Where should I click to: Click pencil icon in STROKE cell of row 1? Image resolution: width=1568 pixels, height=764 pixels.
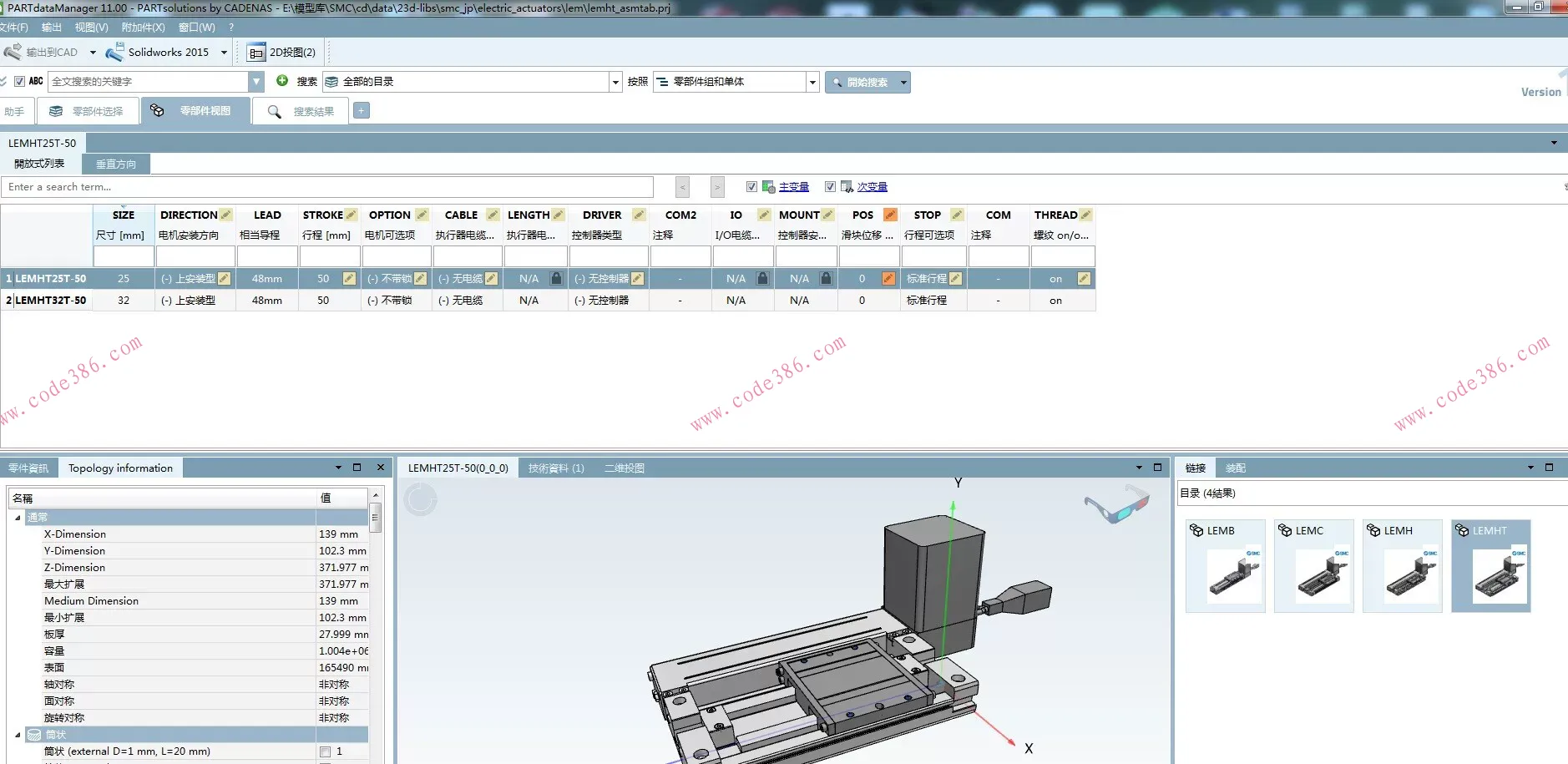tap(349, 278)
